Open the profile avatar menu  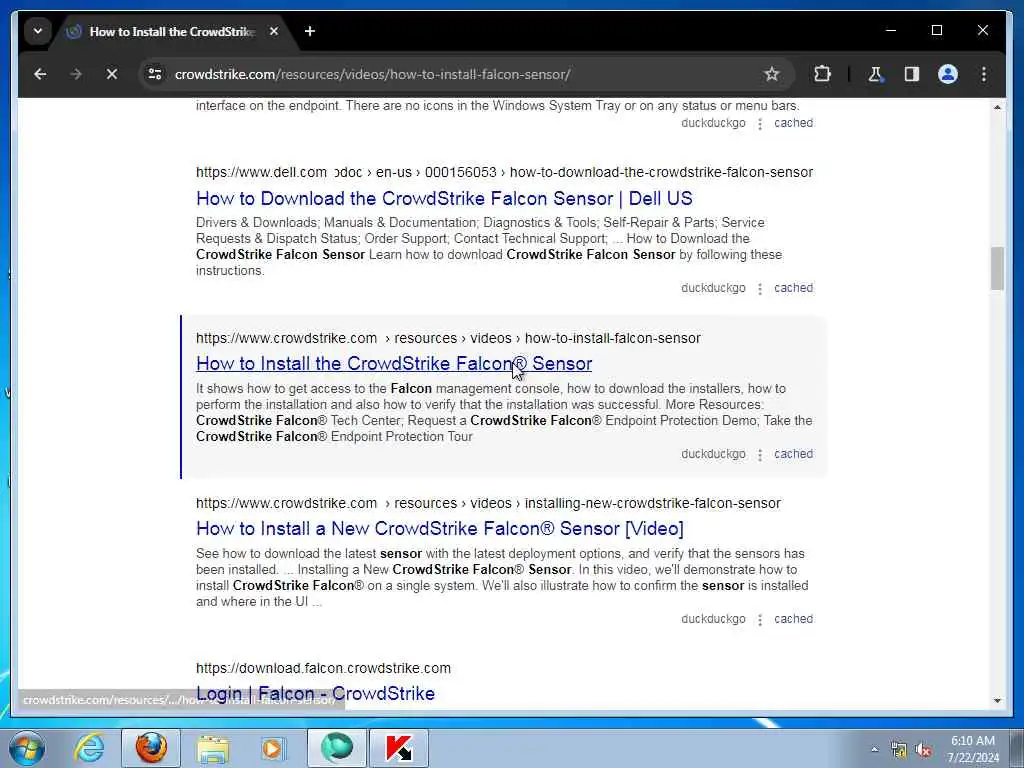pyautogui.click(x=948, y=74)
